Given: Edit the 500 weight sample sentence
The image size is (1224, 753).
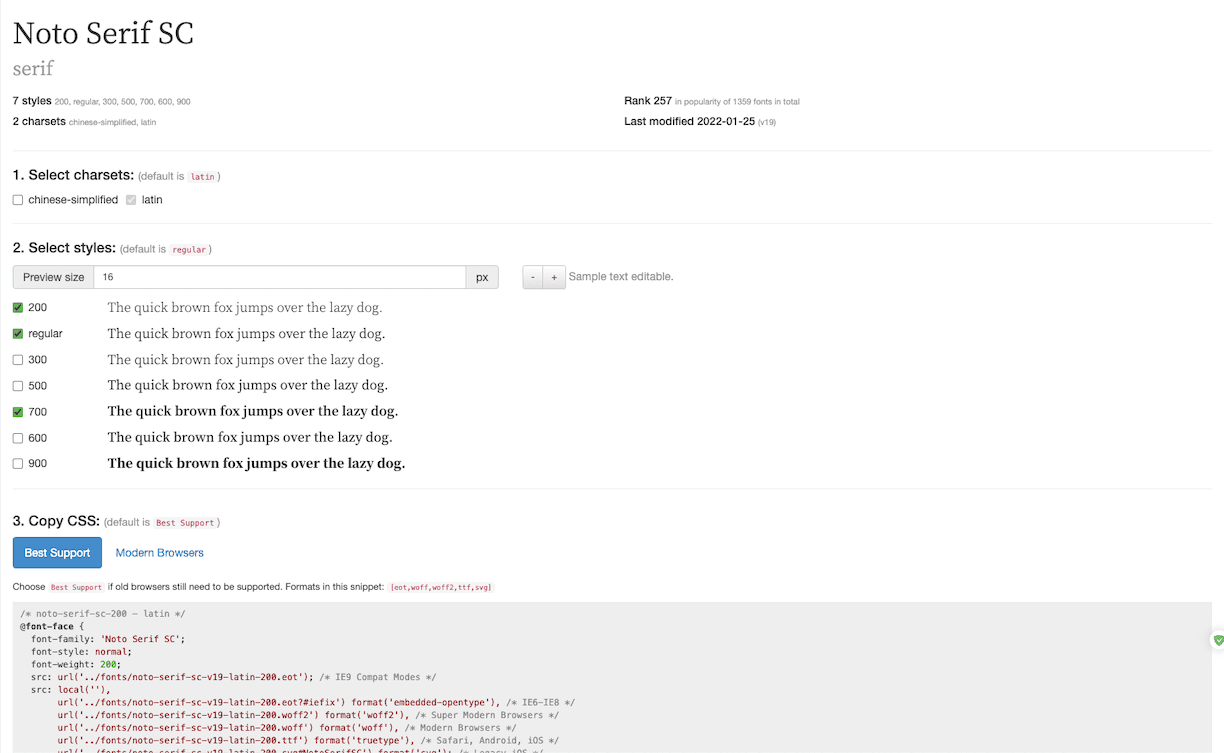Looking at the screenshot, I should coord(248,386).
